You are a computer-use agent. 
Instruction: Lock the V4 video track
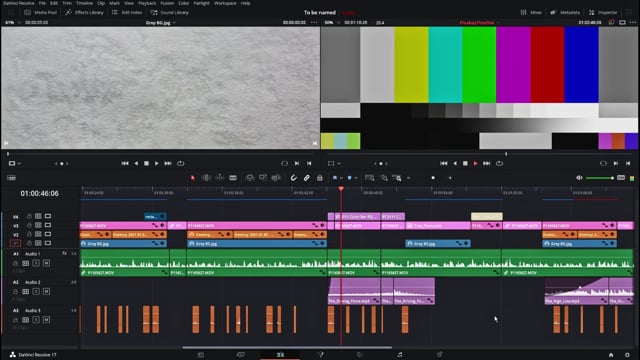[x=29, y=216]
